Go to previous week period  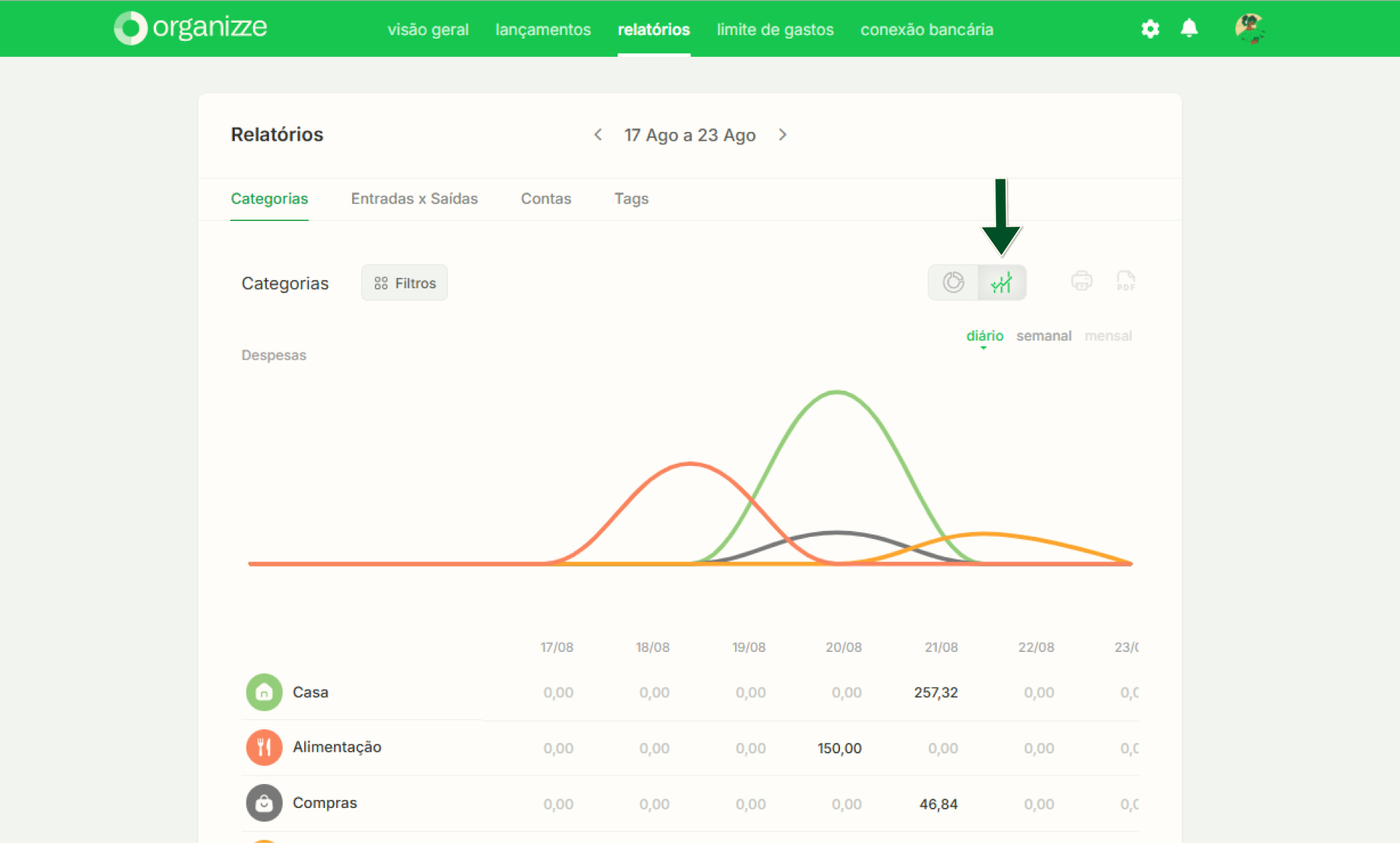[x=598, y=135]
